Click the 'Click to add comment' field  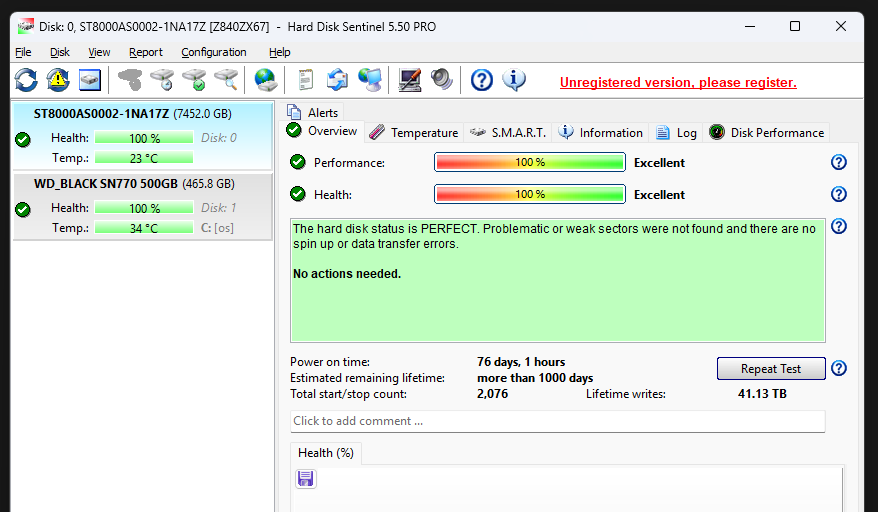tap(557, 421)
